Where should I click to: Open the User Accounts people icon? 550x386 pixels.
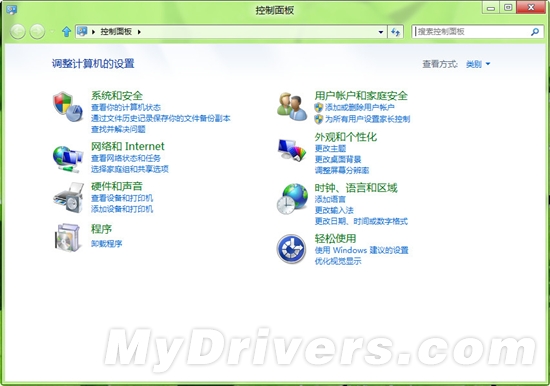tap(291, 107)
